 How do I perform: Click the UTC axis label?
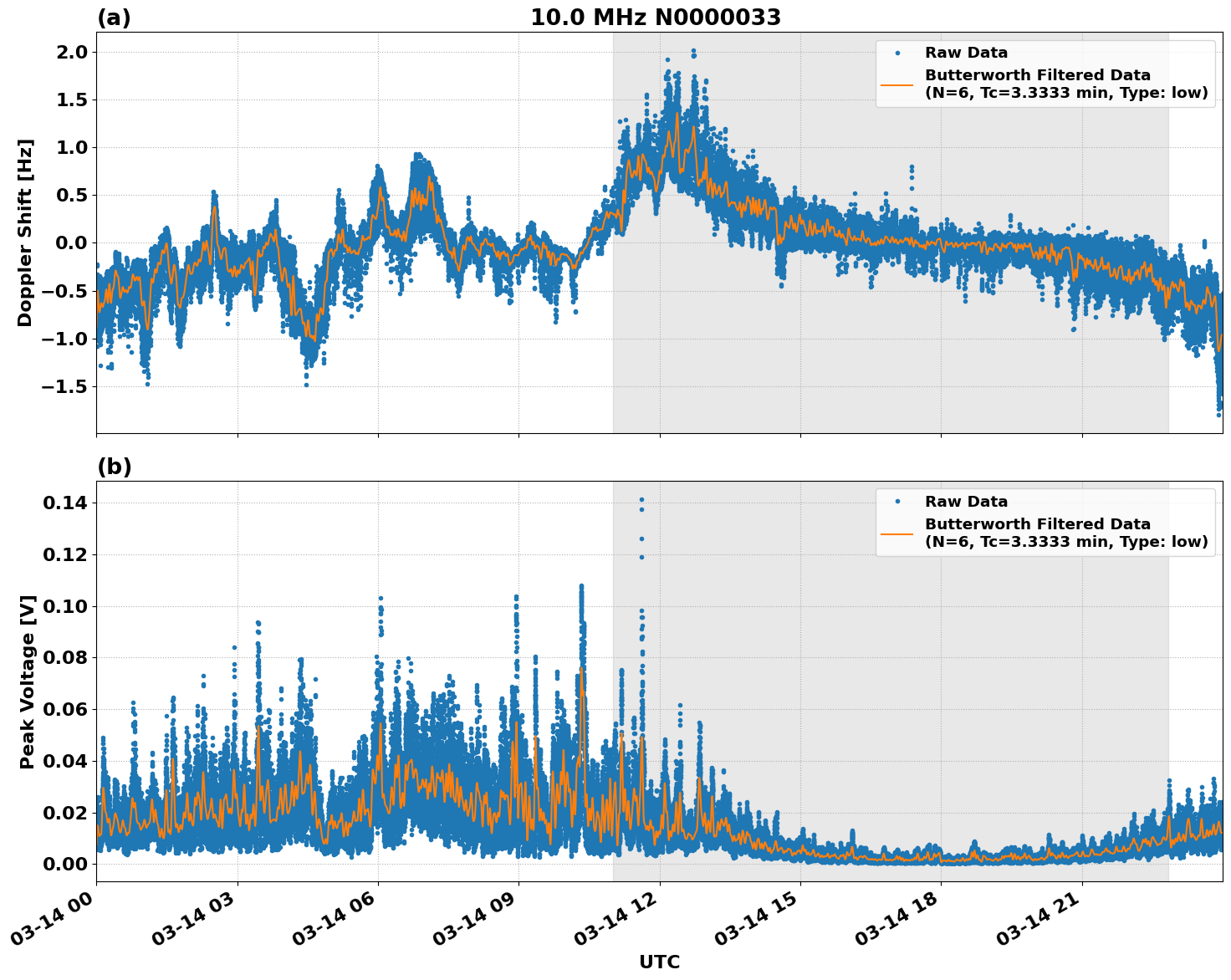pyautogui.click(x=658, y=962)
